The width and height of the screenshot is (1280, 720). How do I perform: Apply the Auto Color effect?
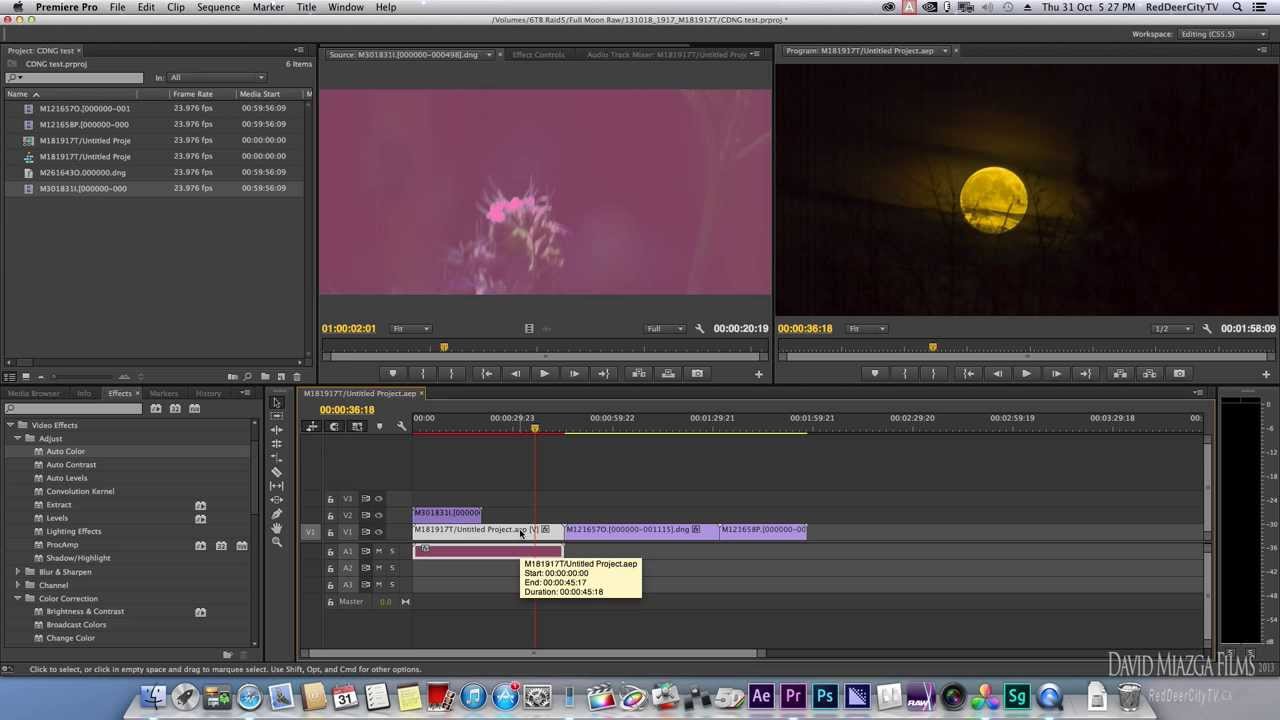click(x=65, y=451)
